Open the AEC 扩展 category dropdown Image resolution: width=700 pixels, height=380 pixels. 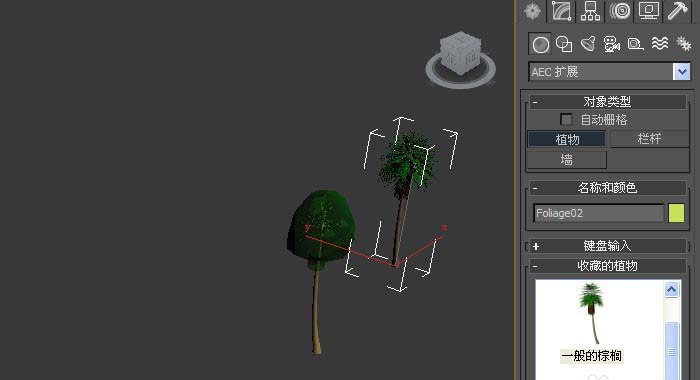pyautogui.click(x=682, y=71)
